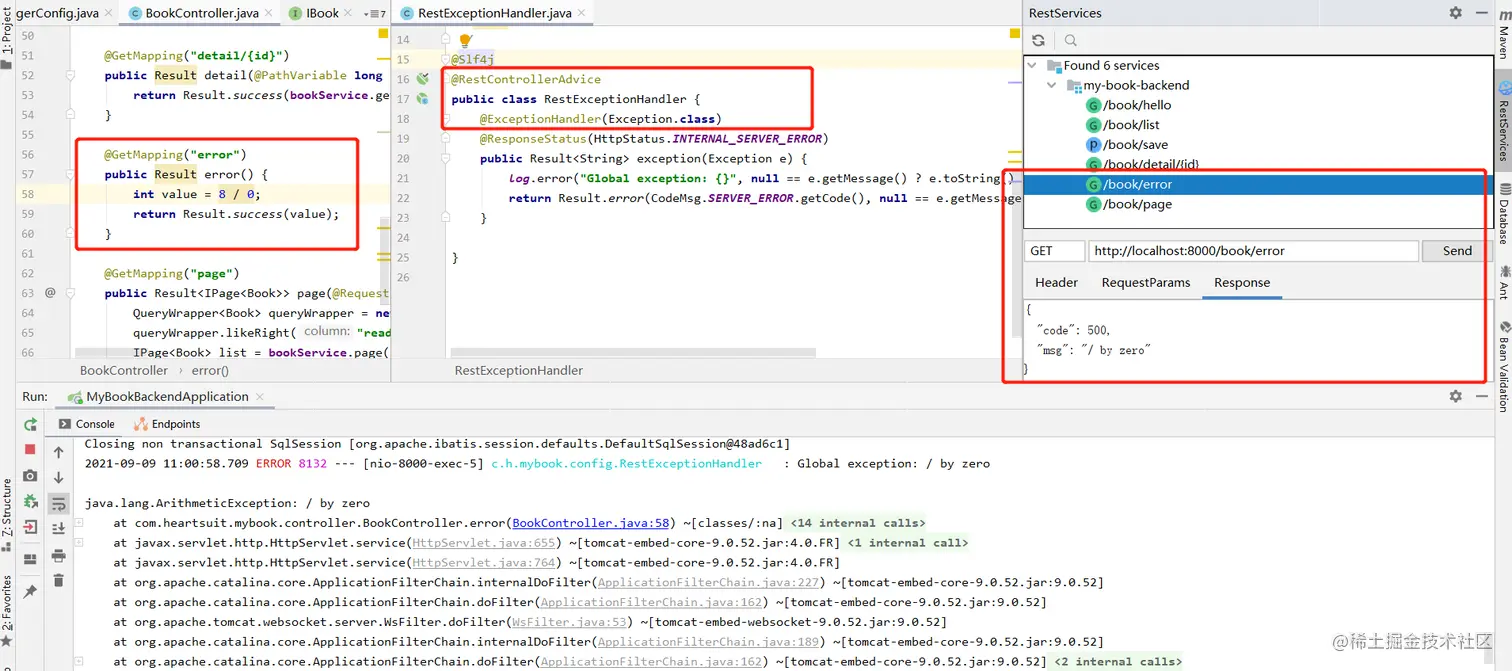Image resolution: width=1512 pixels, height=671 pixels.
Task: Take a thread dump with the camera icon
Action: [x=30, y=476]
